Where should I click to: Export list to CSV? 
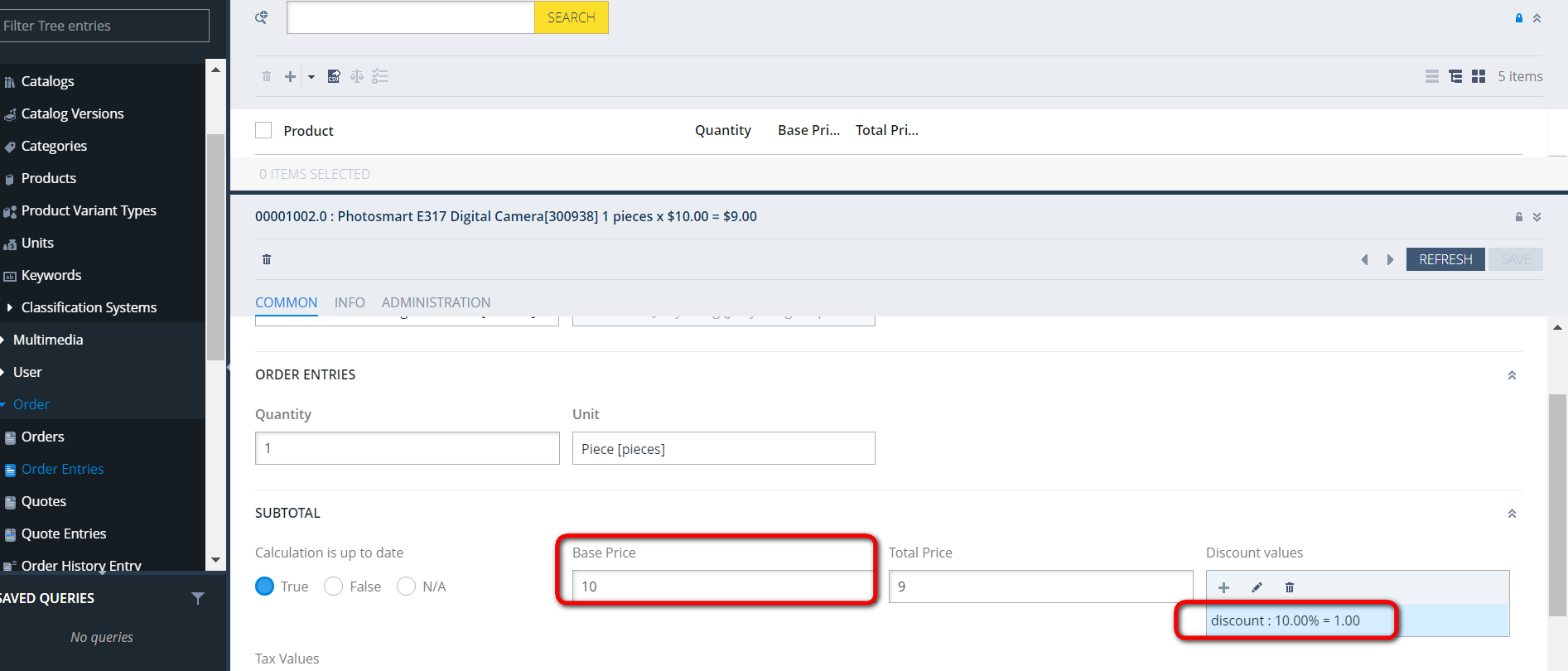[334, 76]
